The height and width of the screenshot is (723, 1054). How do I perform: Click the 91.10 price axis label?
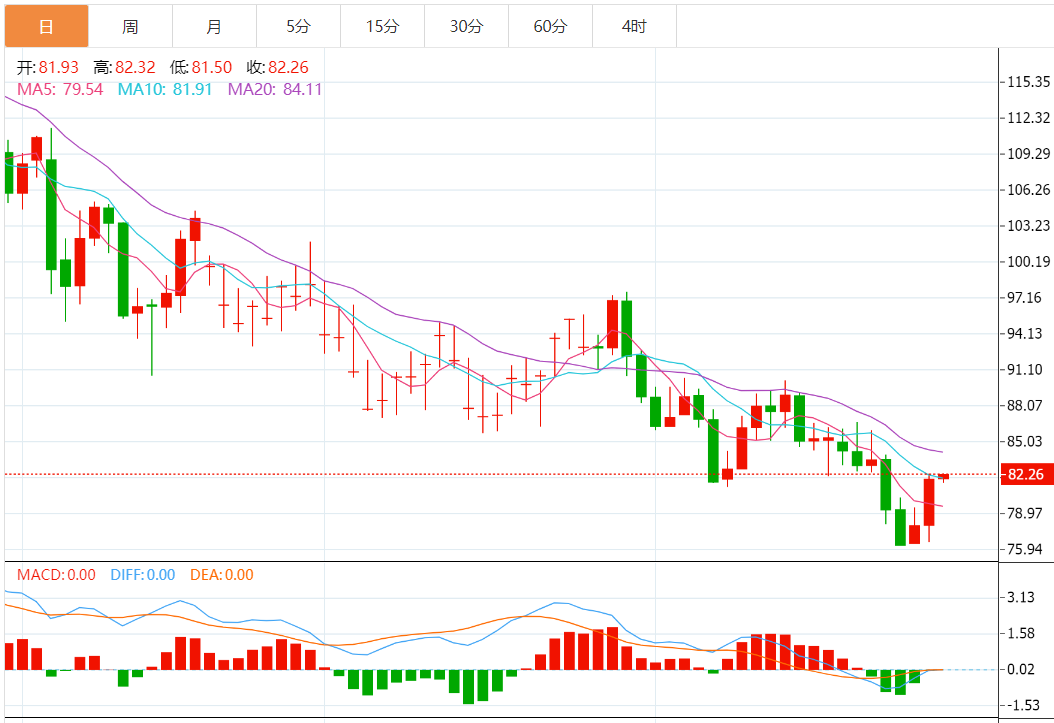click(1025, 370)
